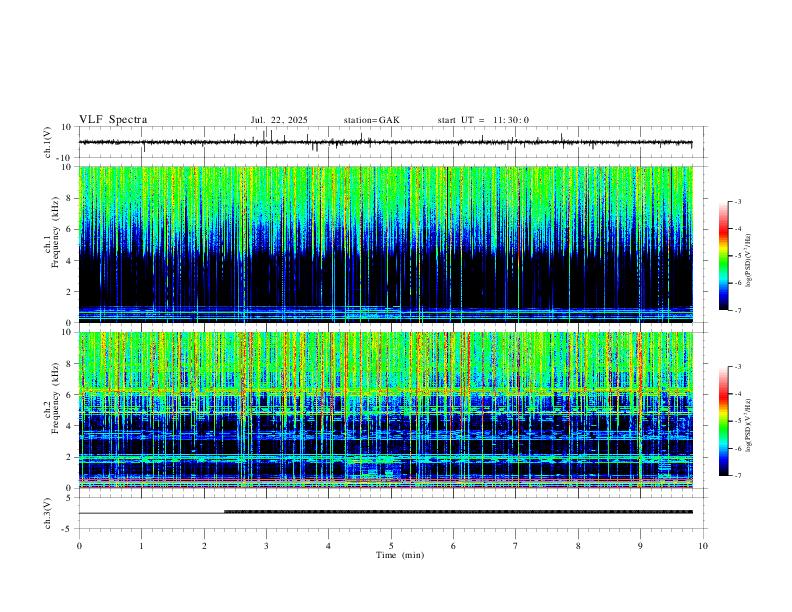Click time axis tick label '3'
The height and width of the screenshot is (612, 792).
coord(266,546)
